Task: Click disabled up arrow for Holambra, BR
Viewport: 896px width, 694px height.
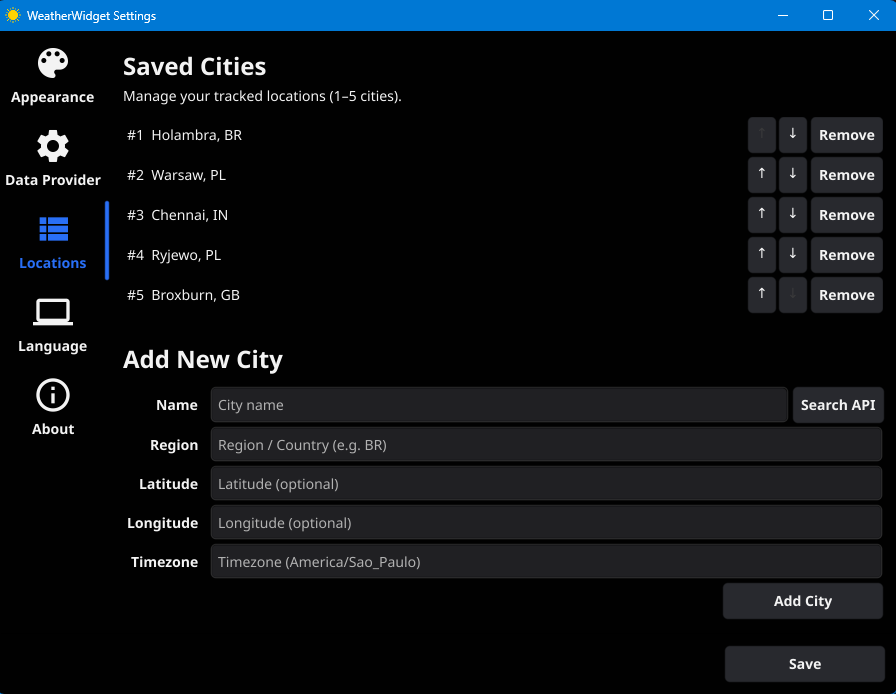Action: pyautogui.click(x=762, y=135)
